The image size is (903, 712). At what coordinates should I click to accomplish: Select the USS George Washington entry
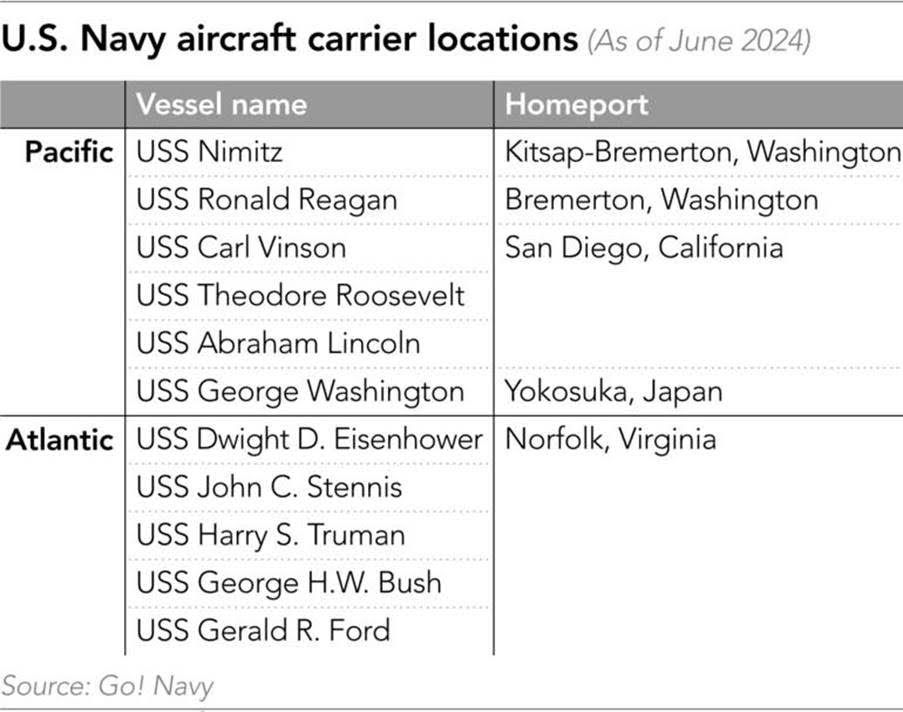(300, 391)
